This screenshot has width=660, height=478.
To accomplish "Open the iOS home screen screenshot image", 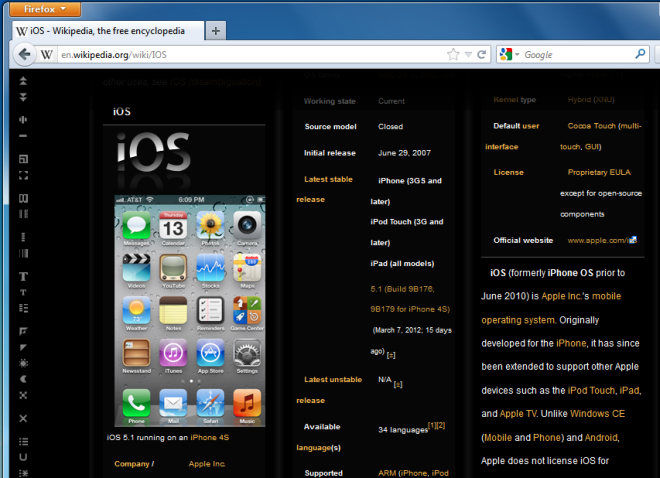I will [190, 311].
